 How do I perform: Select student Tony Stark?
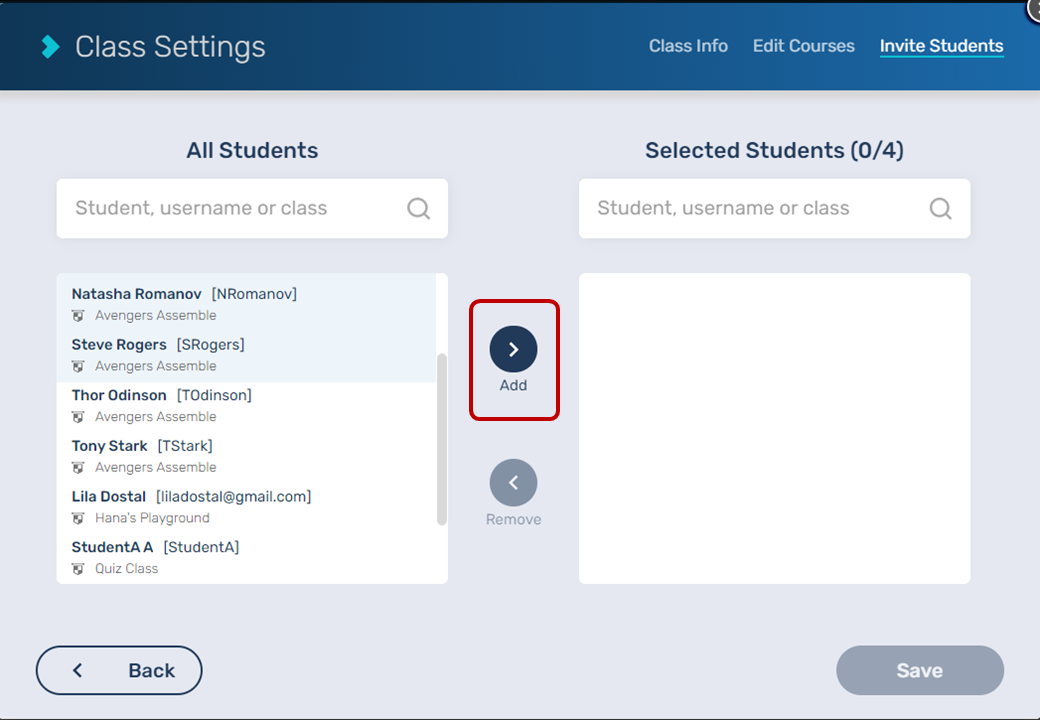point(246,456)
